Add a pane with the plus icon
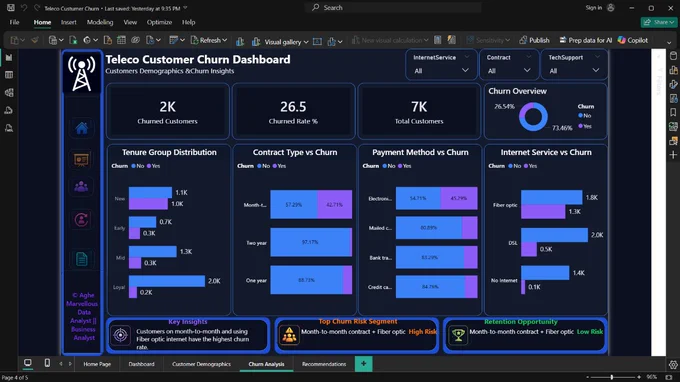This screenshot has width=680, height=382. [x=673, y=155]
